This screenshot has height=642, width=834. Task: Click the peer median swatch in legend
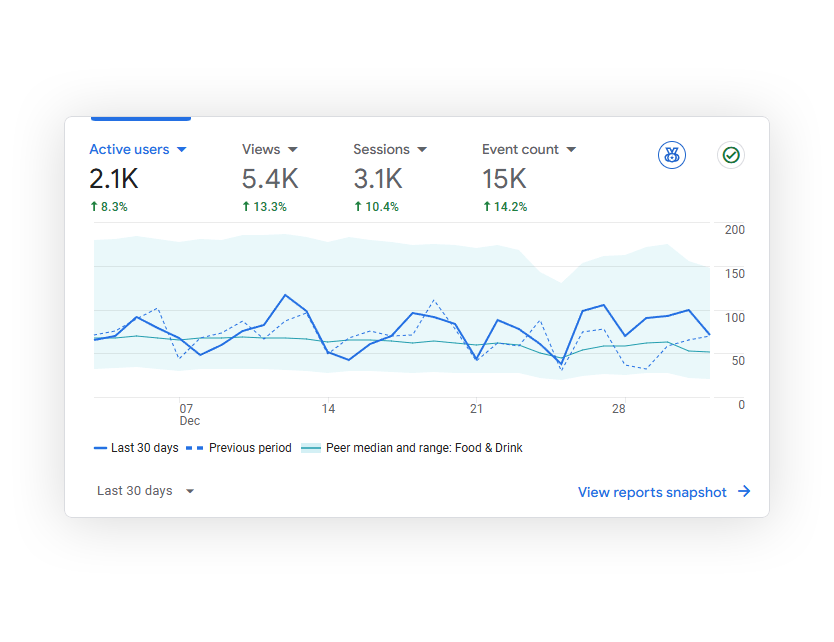coord(311,448)
